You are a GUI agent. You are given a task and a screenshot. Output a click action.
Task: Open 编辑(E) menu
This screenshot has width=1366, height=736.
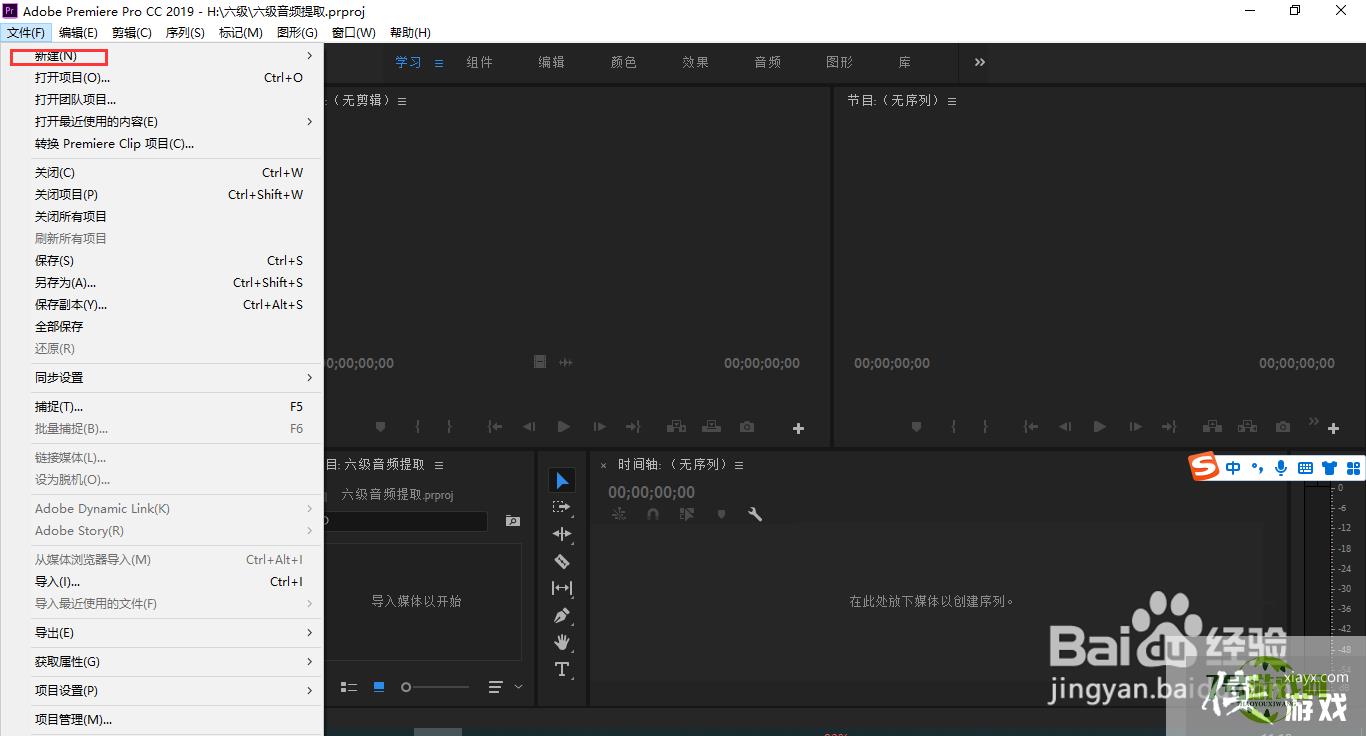coord(78,33)
